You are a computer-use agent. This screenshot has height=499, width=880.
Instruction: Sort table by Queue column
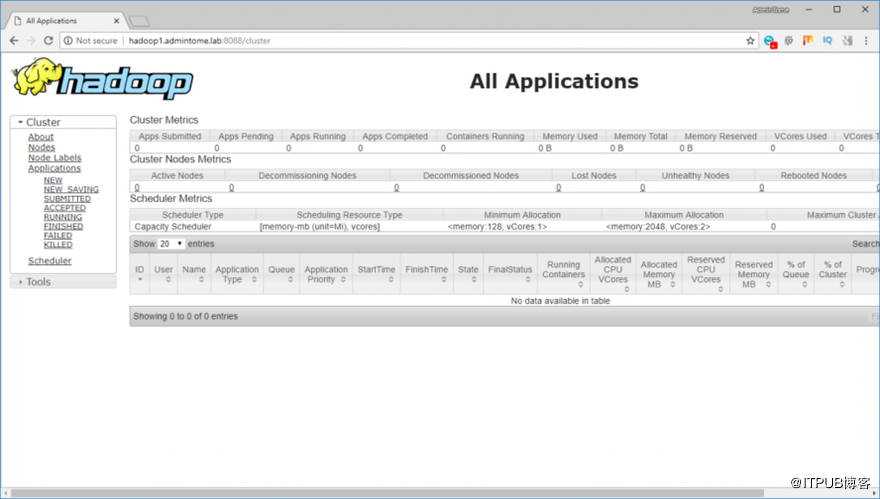pos(282,274)
